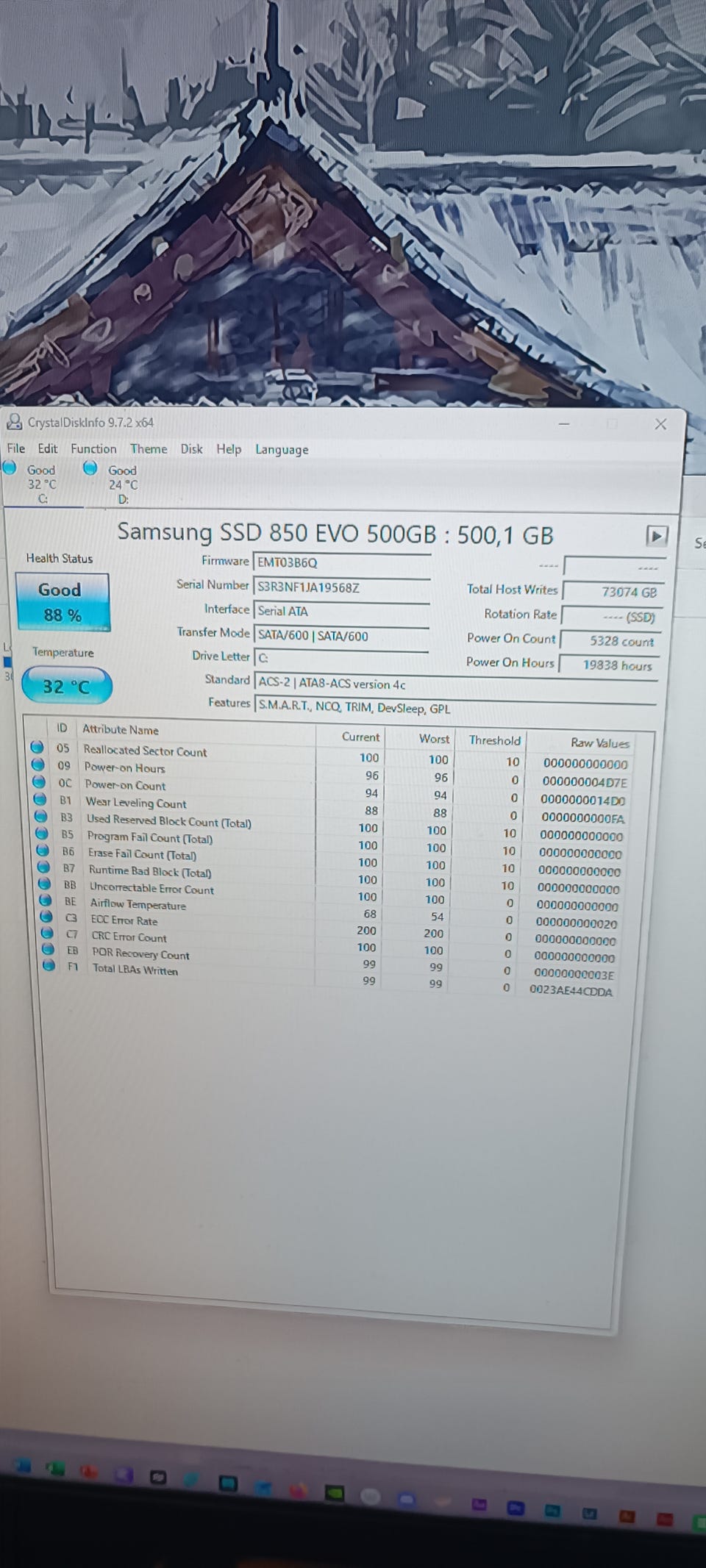Viewport: 706px width, 1568px height.
Task: Click raw value 0023AE44CDDA
Action: [571, 990]
